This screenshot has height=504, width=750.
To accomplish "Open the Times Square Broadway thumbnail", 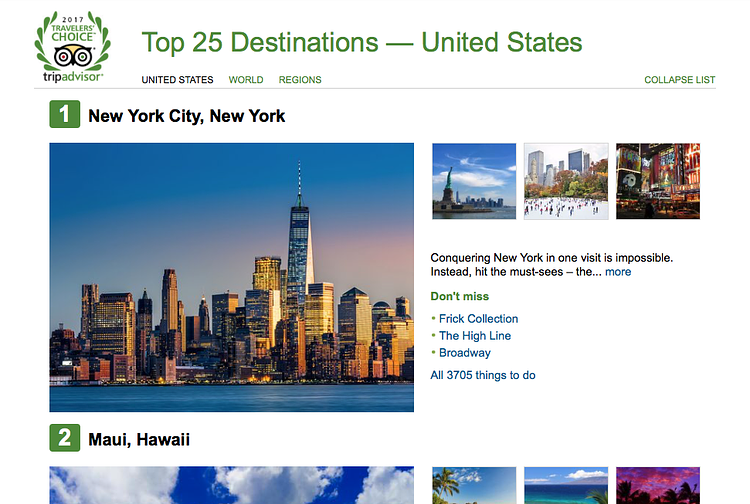I will 658,181.
